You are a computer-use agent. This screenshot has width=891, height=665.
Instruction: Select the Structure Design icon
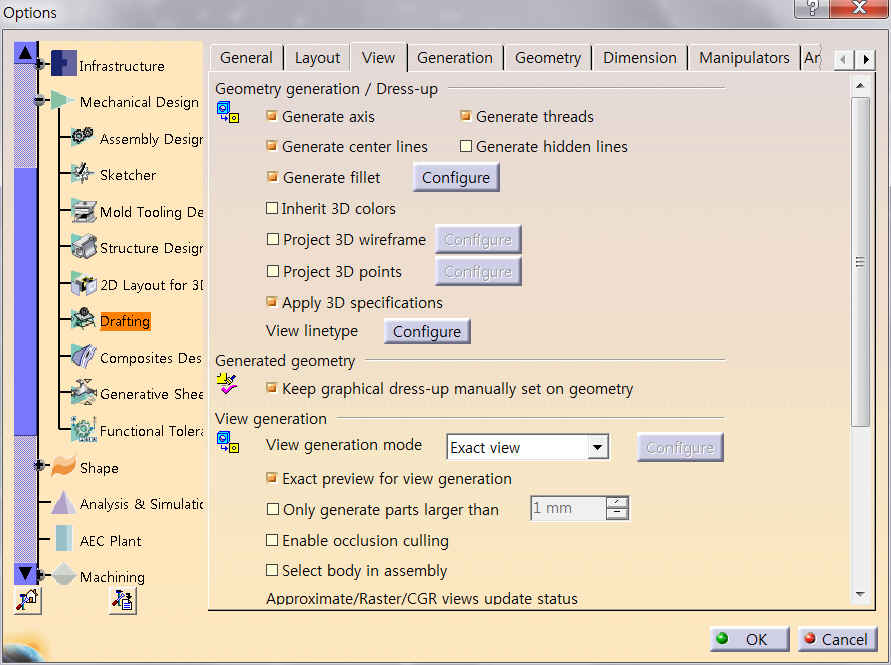point(83,248)
